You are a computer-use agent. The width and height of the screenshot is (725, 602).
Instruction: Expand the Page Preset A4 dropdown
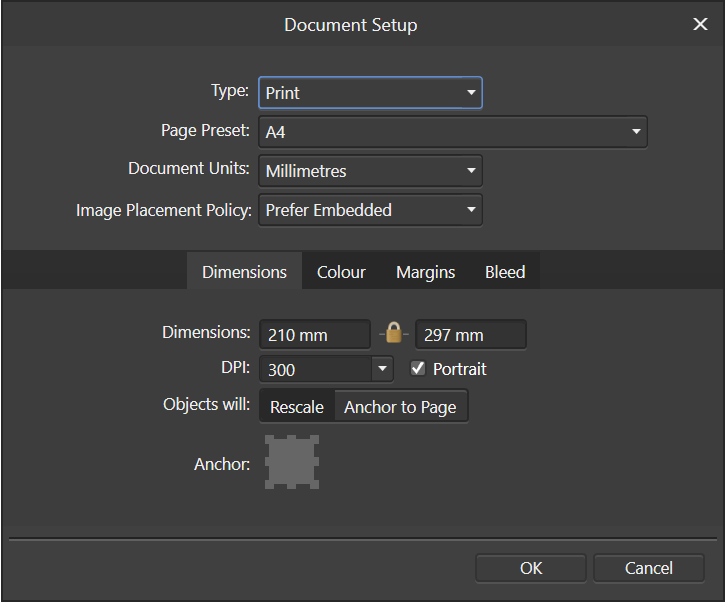453,132
